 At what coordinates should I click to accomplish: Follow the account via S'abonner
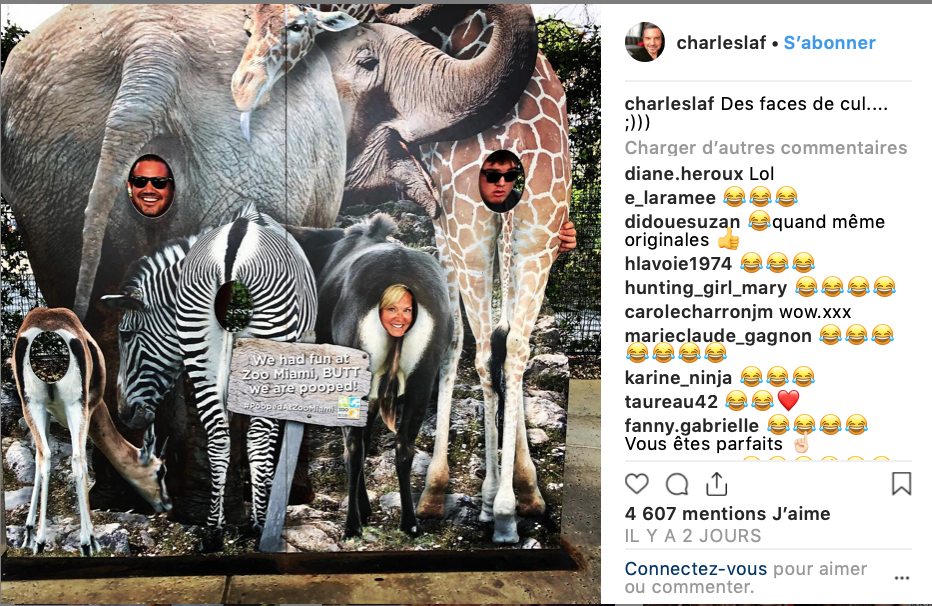tap(829, 43)
